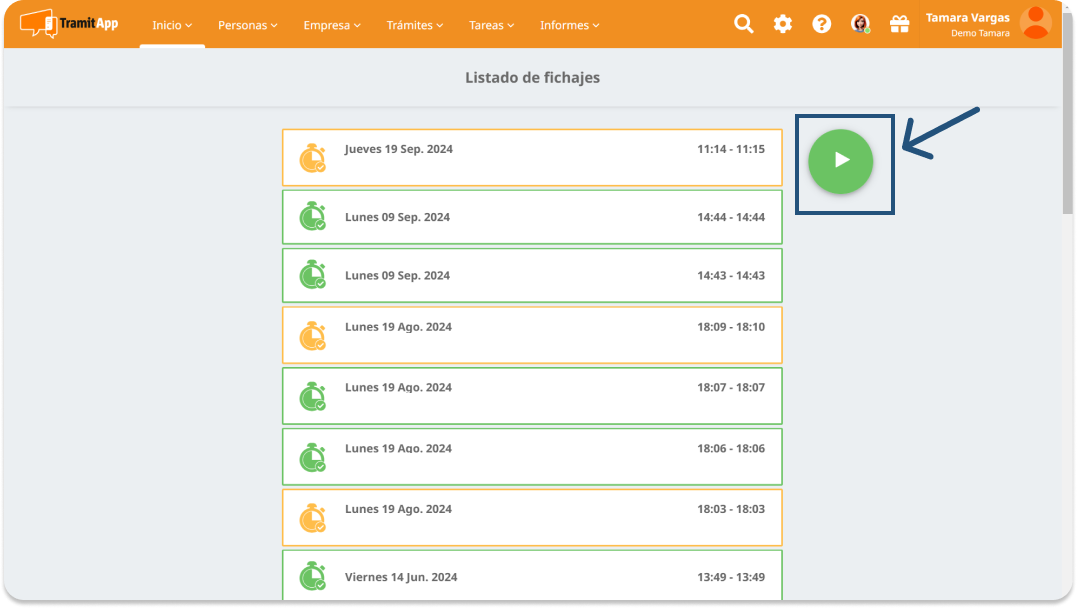Click the orange profile picture of Tamara Vargas

[x=1036, y=22]
